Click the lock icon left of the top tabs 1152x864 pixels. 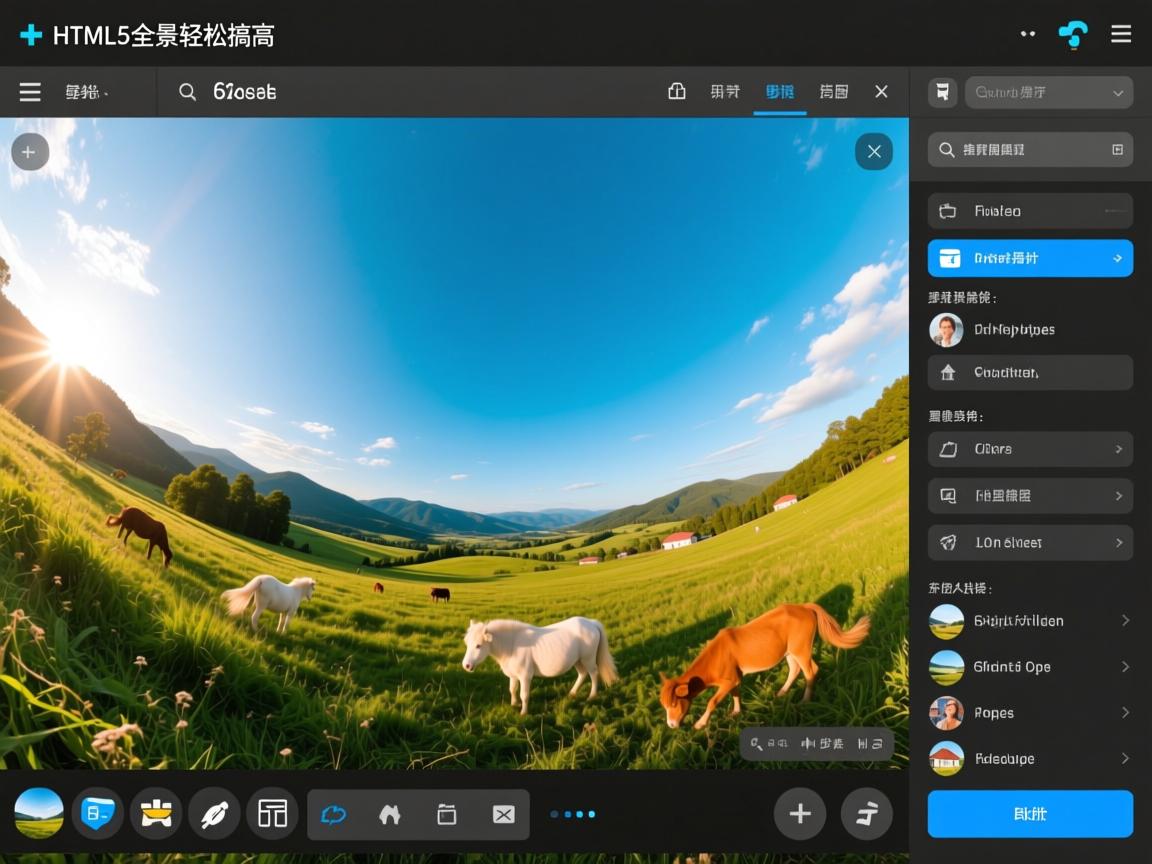pyautogui.click(x=677, y=91)
